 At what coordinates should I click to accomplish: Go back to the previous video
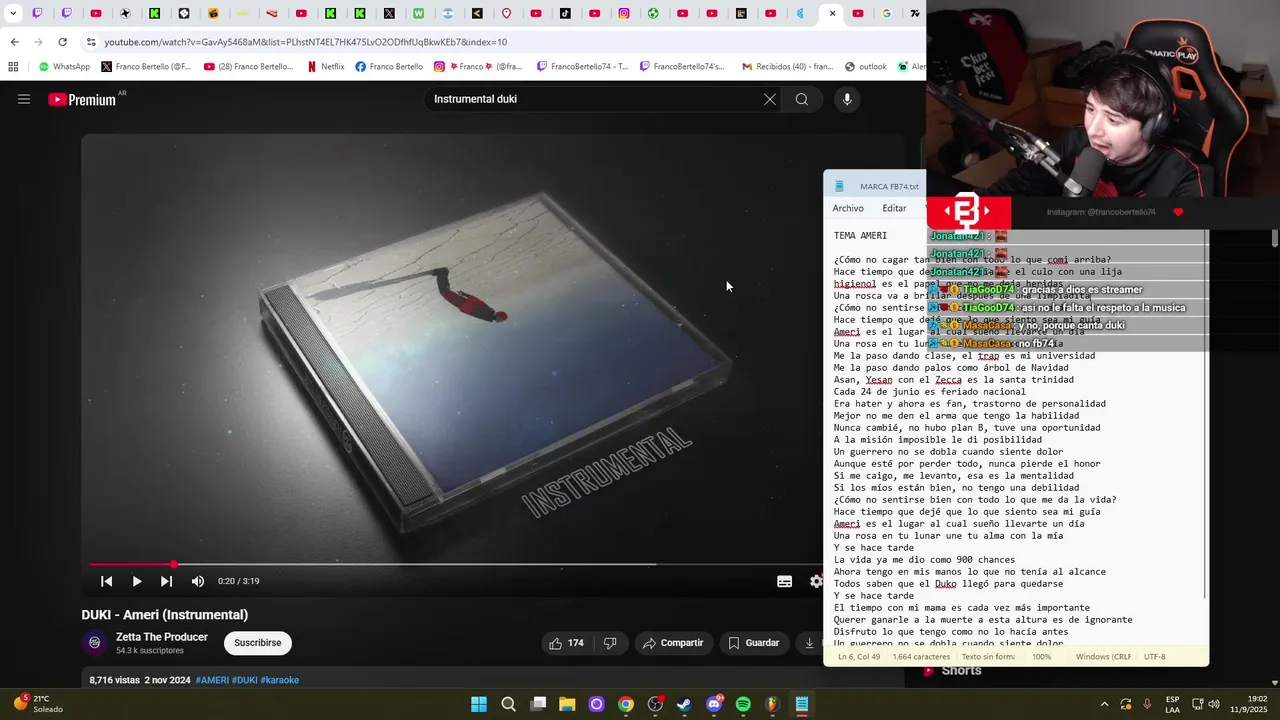point(106,581)
